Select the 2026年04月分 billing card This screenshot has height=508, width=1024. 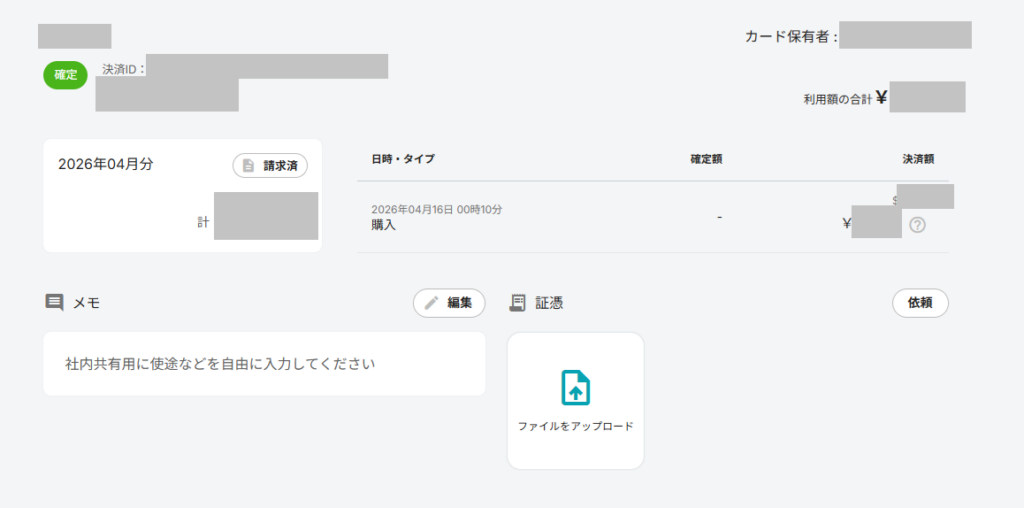[x=182, y=195]
